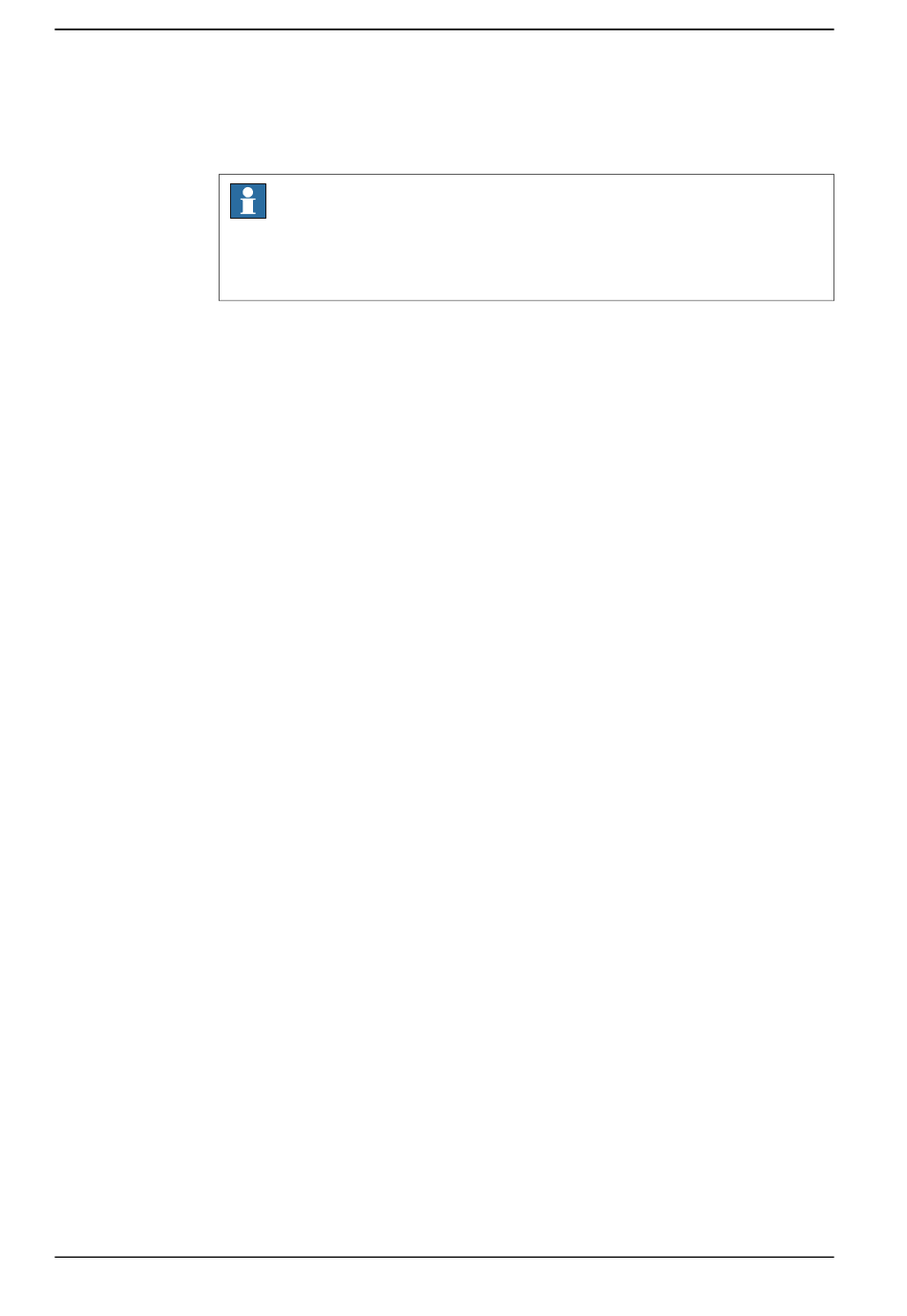Click the note box's top border line

[526, 175]
